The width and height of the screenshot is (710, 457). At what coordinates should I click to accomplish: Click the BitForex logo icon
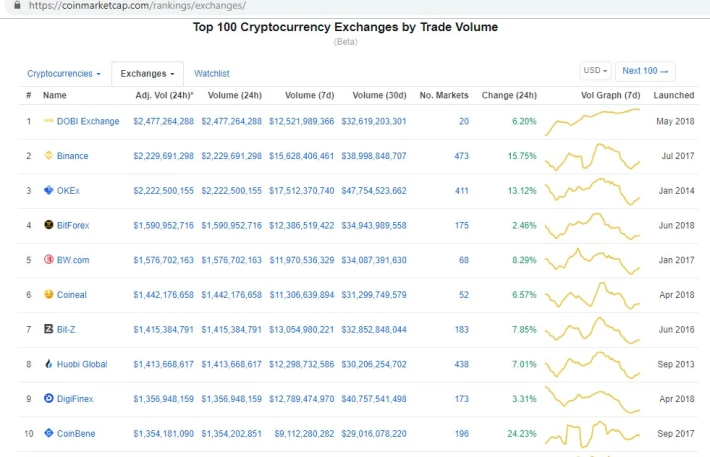tap(48, 225)
